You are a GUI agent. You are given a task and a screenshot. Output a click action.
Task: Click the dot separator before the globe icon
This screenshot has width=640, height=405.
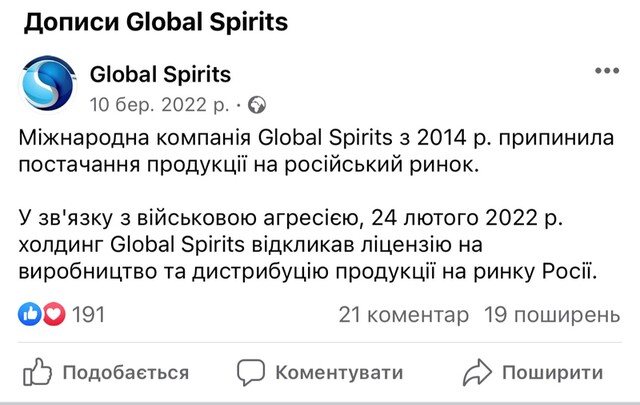(x=240, y=103)
